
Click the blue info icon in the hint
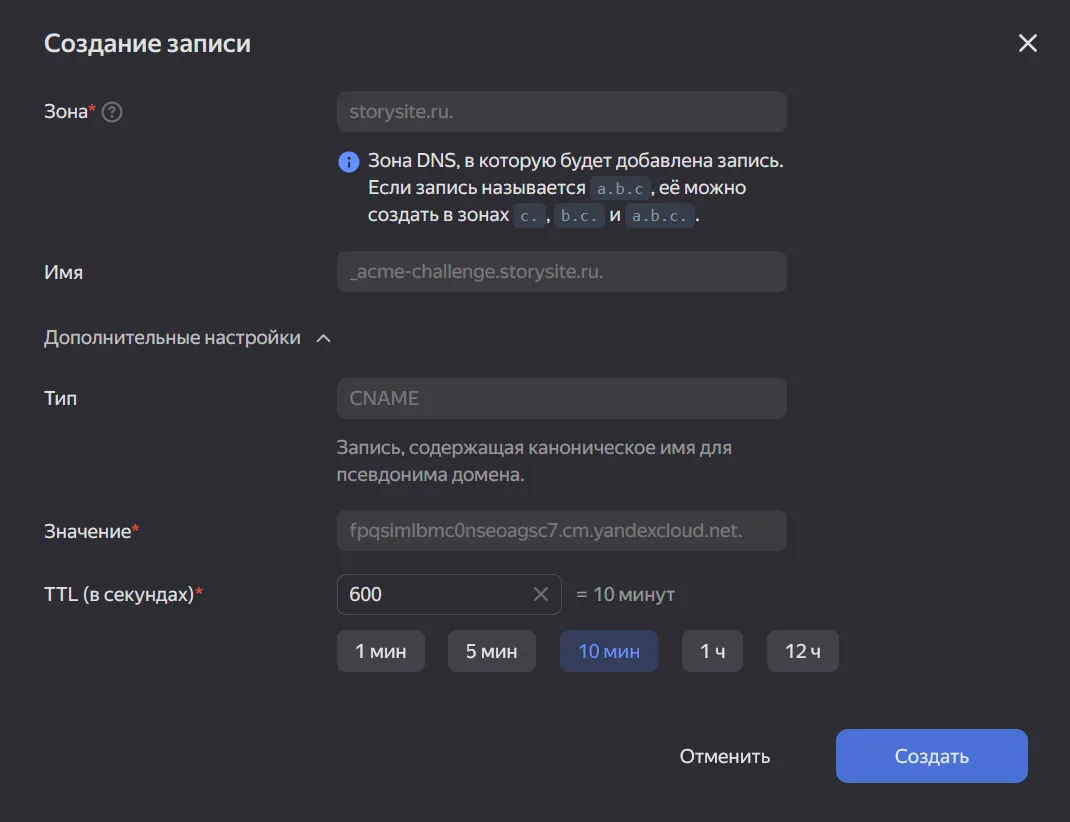pyautogui.click(x=347, y=161)
